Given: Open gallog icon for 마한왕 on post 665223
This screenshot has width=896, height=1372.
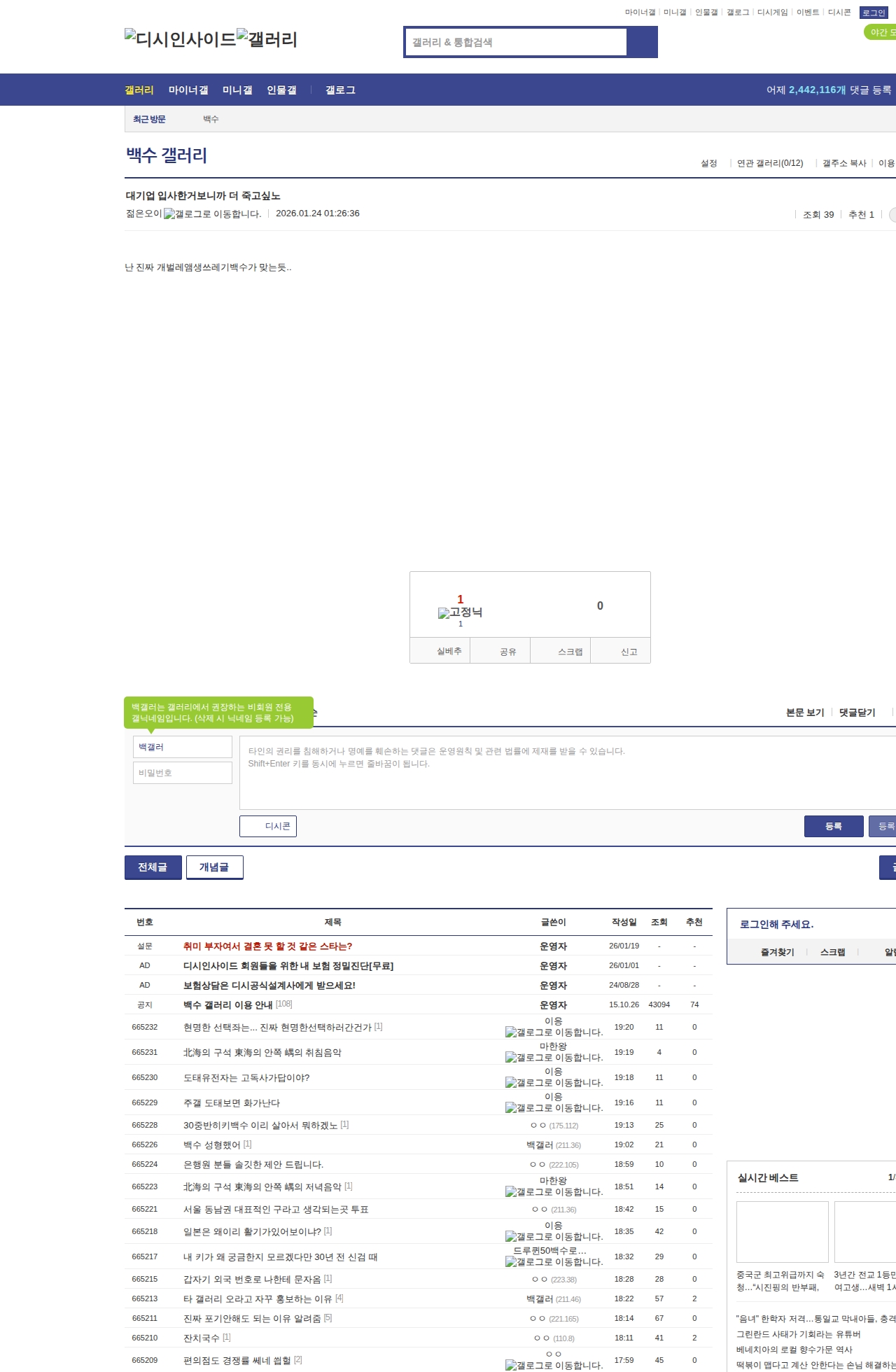Looking at the screenshot, I should [x=554, y=1192].
